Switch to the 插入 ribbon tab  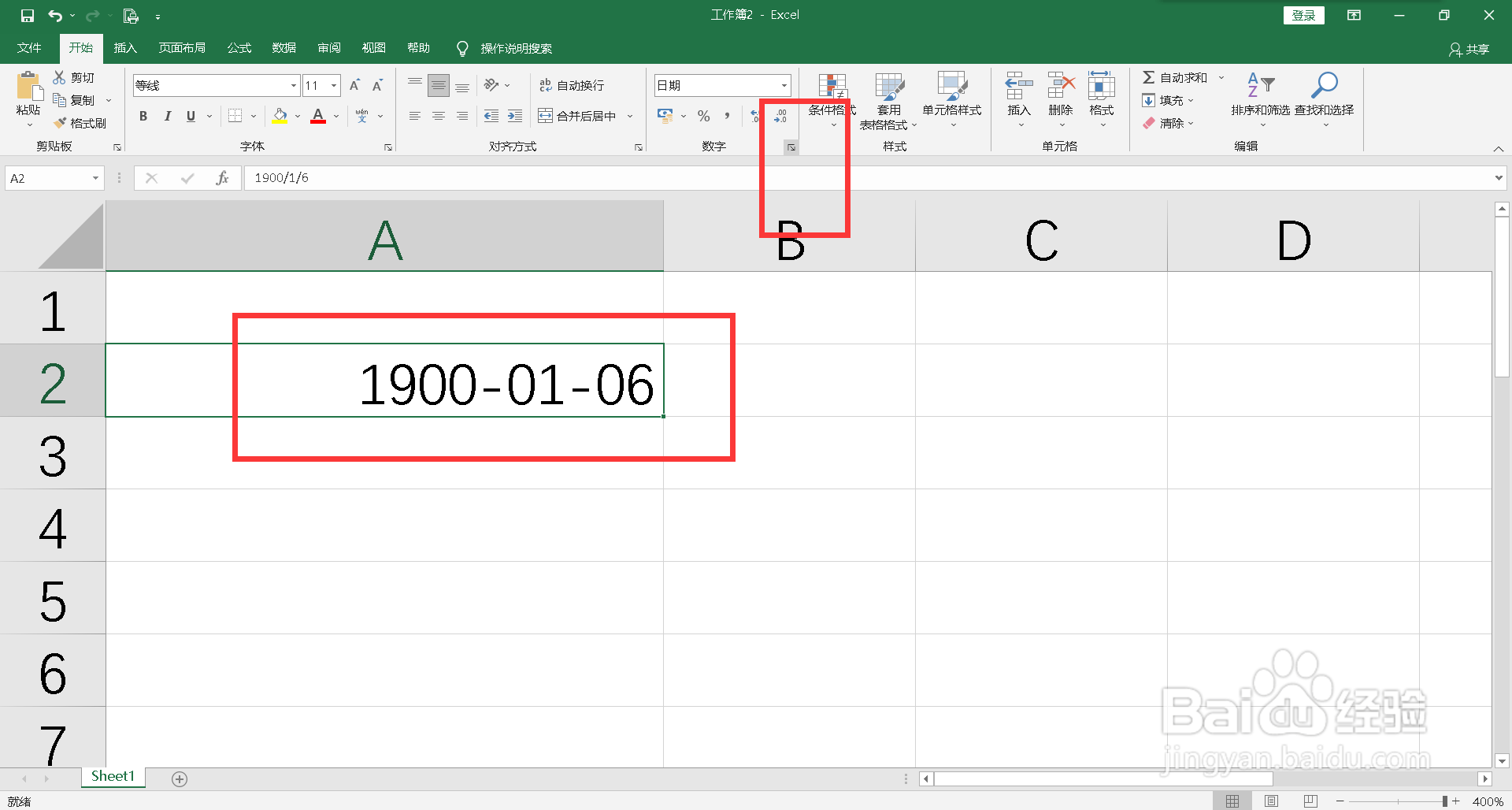tap(125, 48)
